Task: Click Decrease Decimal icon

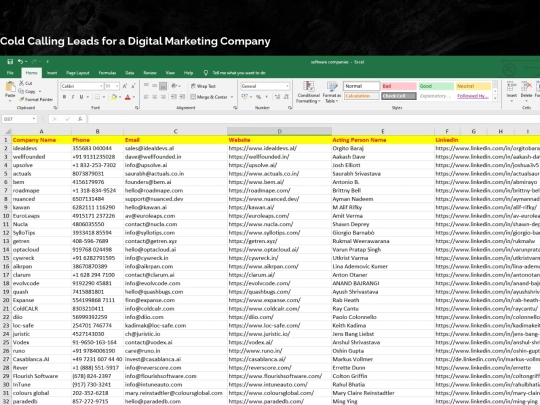Action: click(x=286, y=97)
